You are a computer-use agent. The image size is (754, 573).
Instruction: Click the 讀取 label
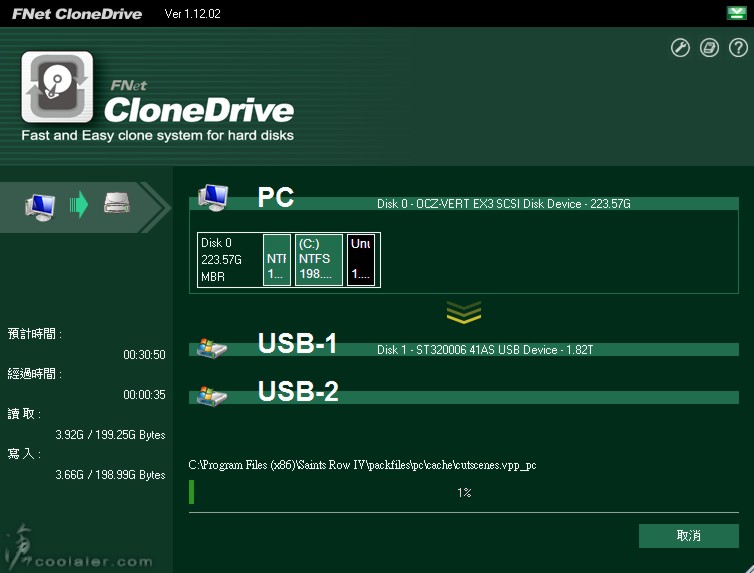point(24,413)
